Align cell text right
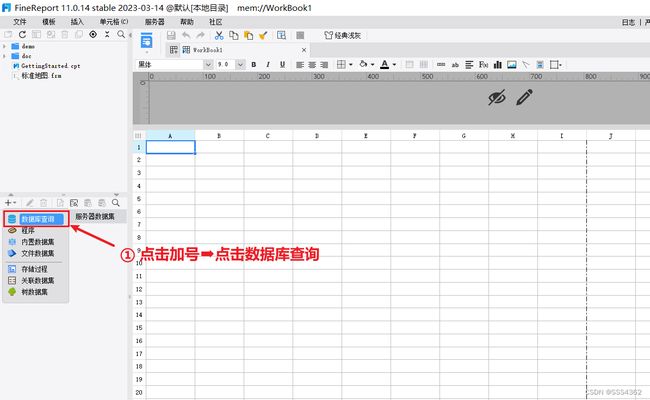This screenshot has height=400, width=650. coord(324,65)
